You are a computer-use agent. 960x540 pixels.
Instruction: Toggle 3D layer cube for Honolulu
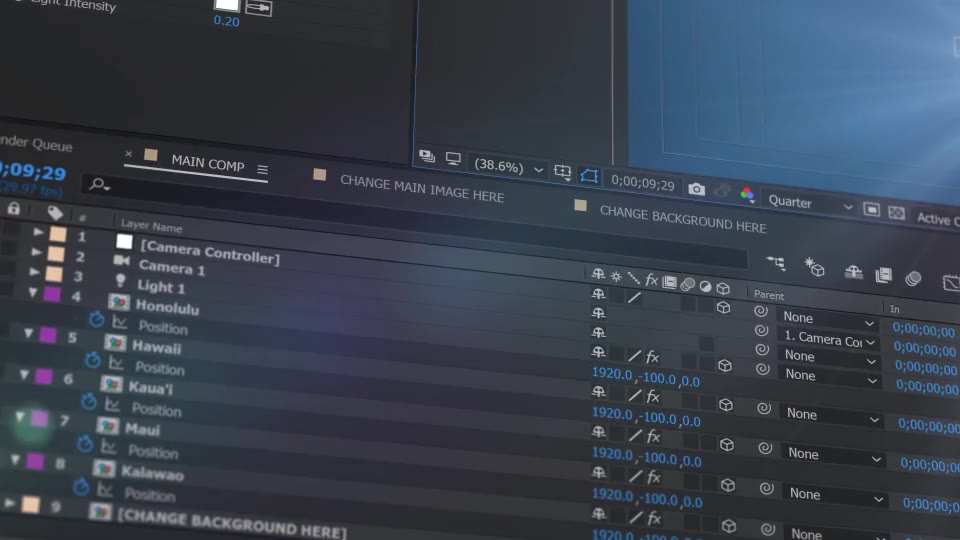click(725, 366)
